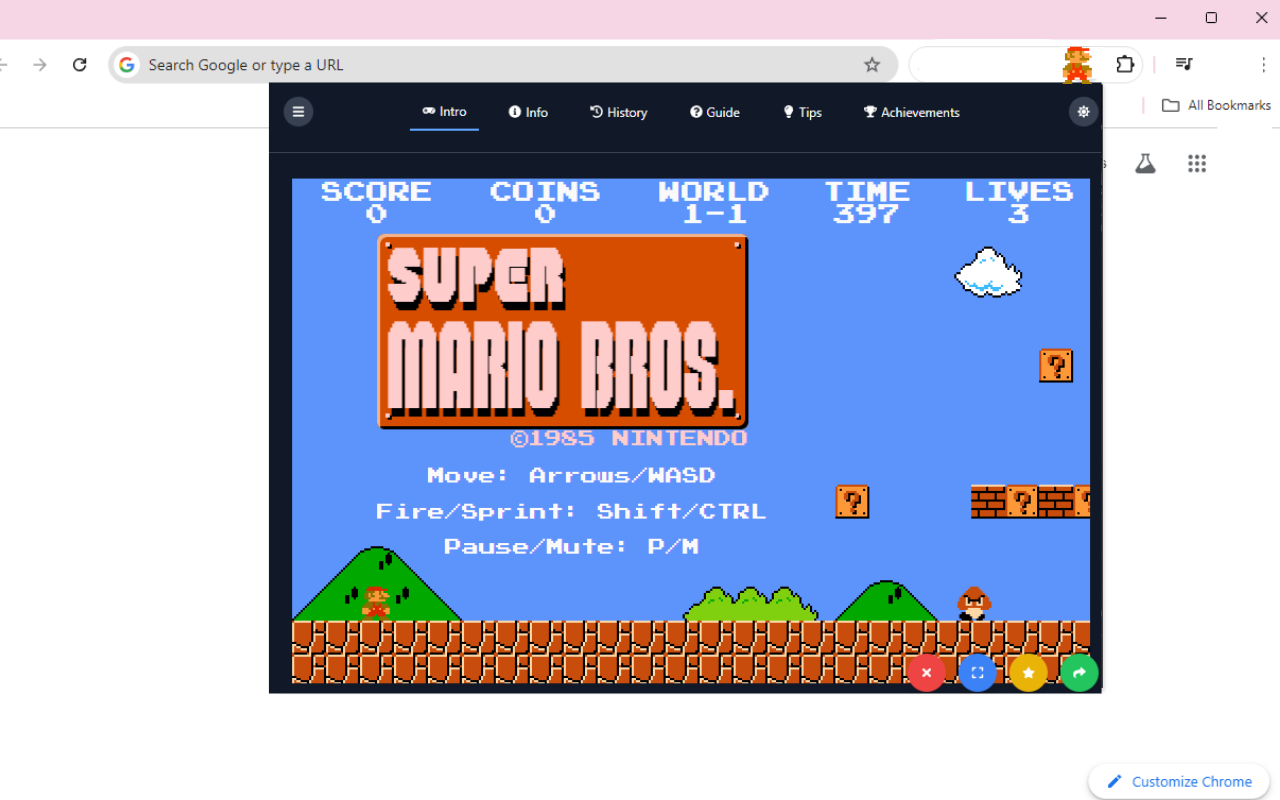
Task: Open the Info tab
Action: click(x=528, y=112)
